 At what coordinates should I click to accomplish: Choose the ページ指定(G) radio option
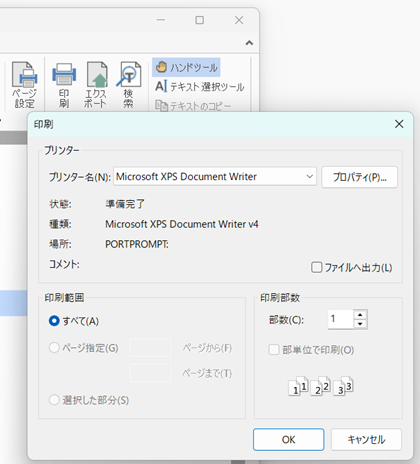tap(54, 348)
